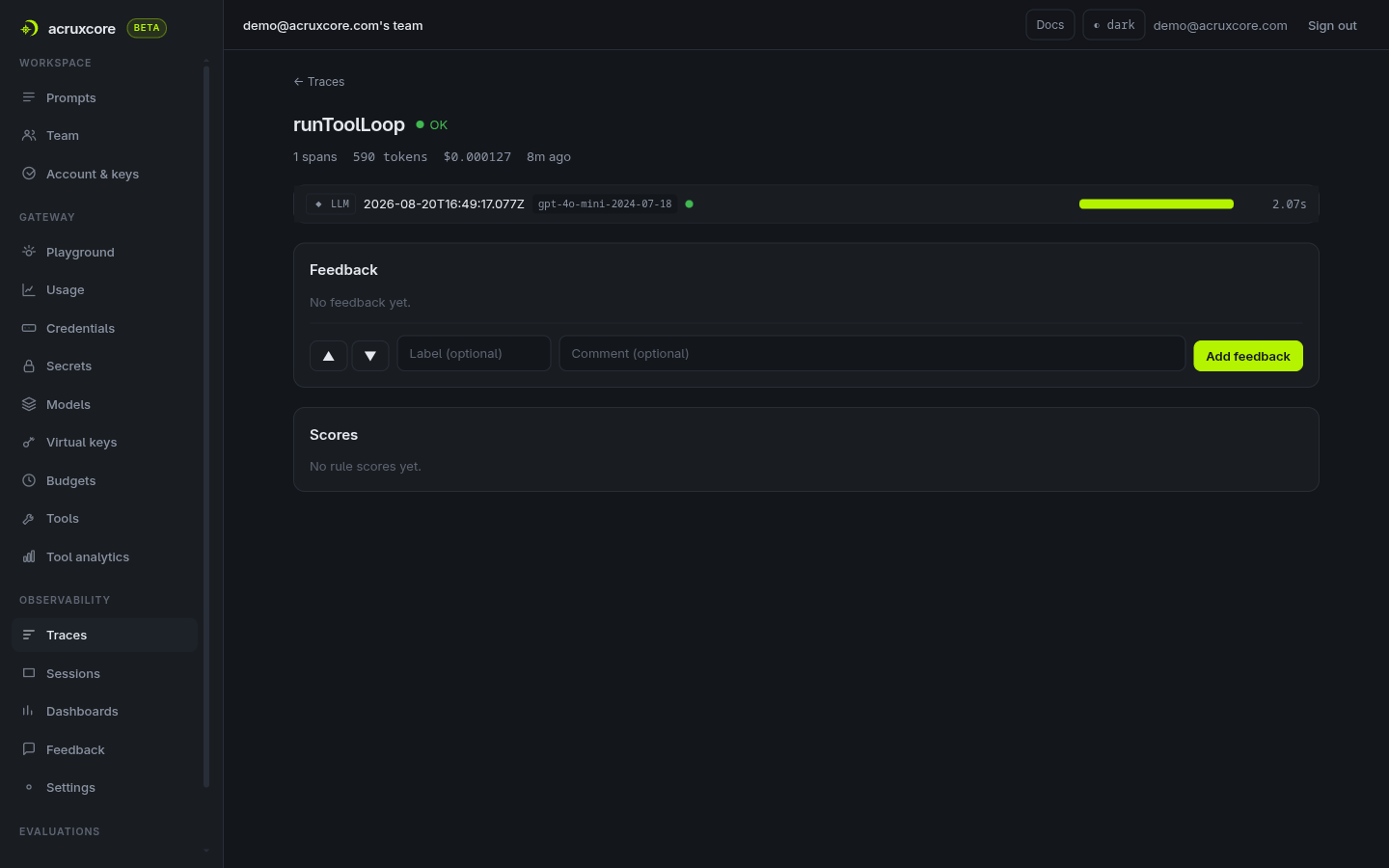Click the Feedback speech-bubble icon

pos(29,749)
